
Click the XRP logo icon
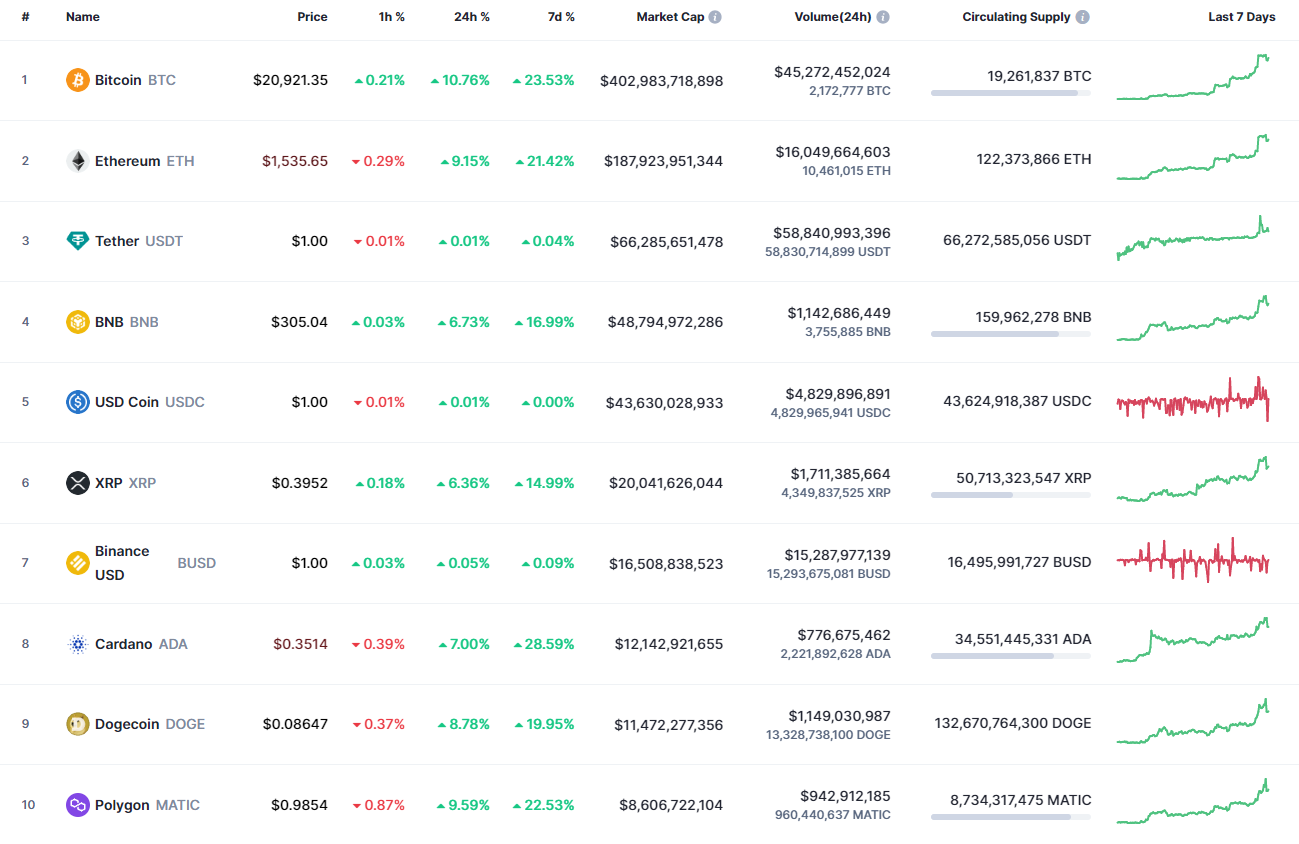click(x=77, y=483)
